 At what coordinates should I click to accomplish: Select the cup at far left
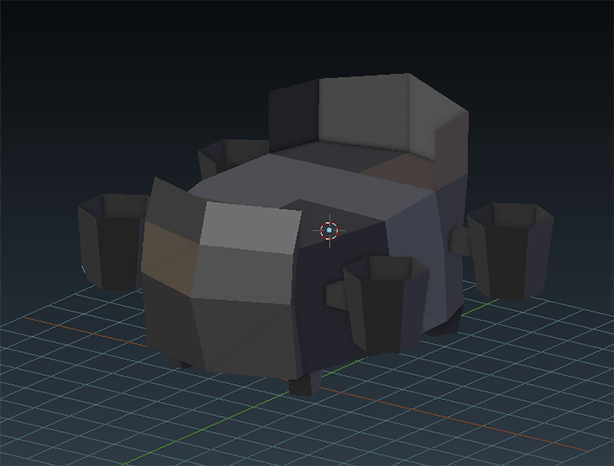coord(112,242)
